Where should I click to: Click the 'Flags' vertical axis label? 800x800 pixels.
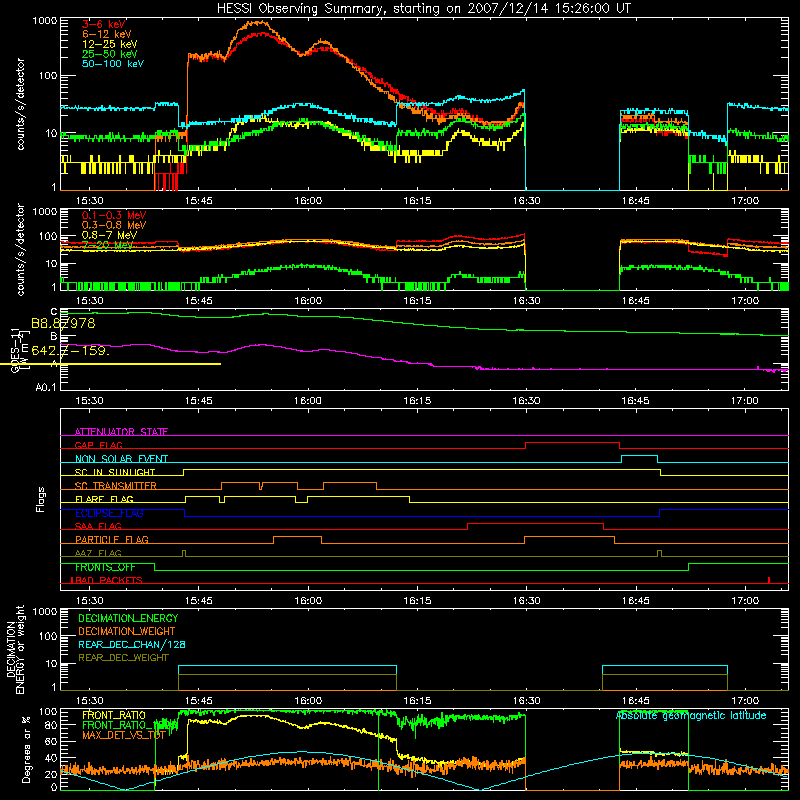pyautogui.click(x=41, y=499)
